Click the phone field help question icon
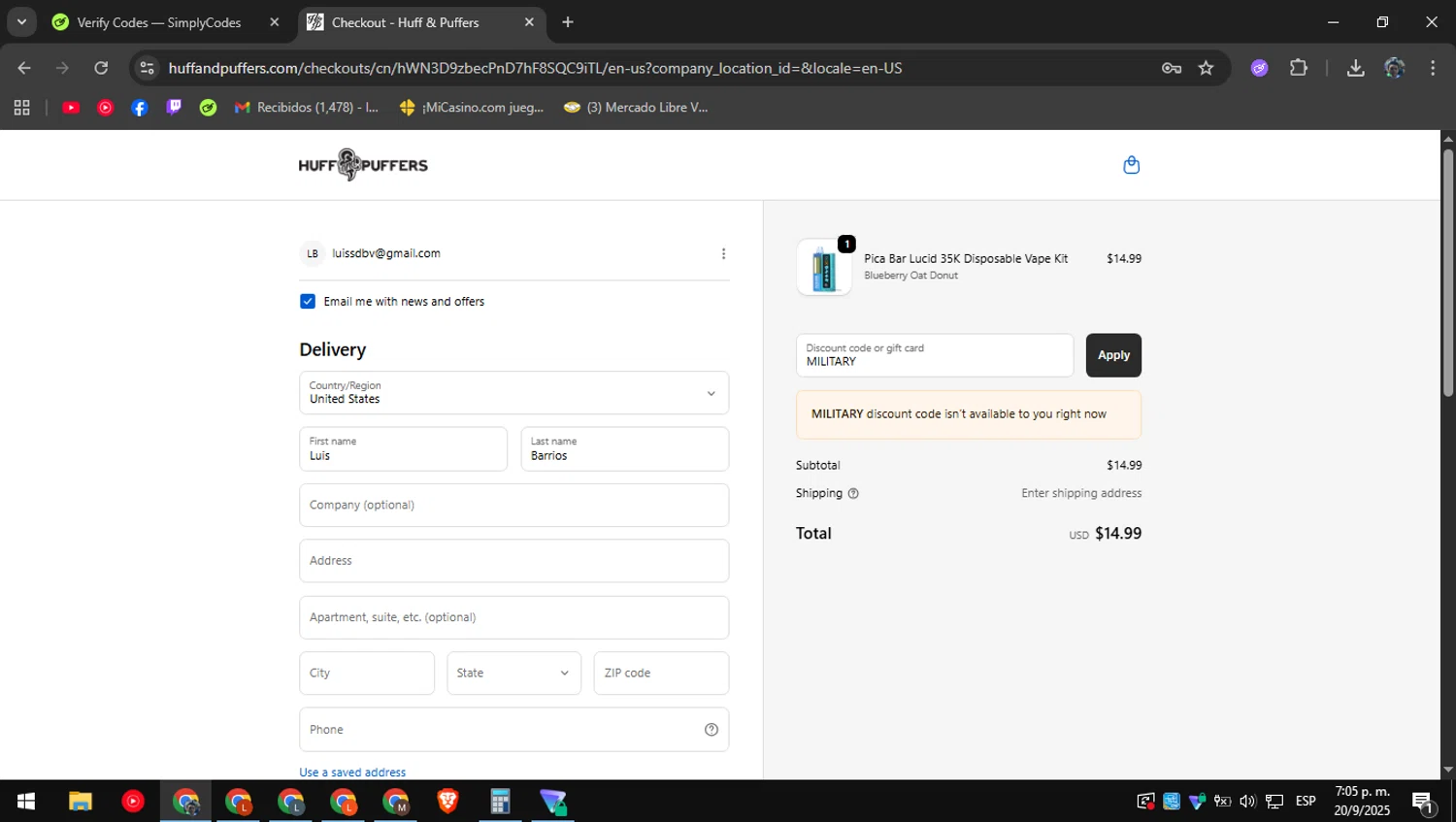The image size is (1456, 822). coord(711,730)
